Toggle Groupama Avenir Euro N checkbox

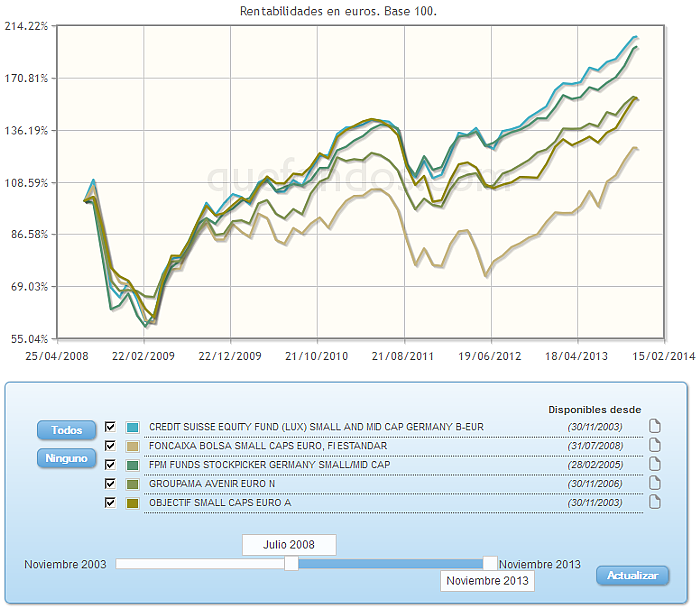pos(110,483)
